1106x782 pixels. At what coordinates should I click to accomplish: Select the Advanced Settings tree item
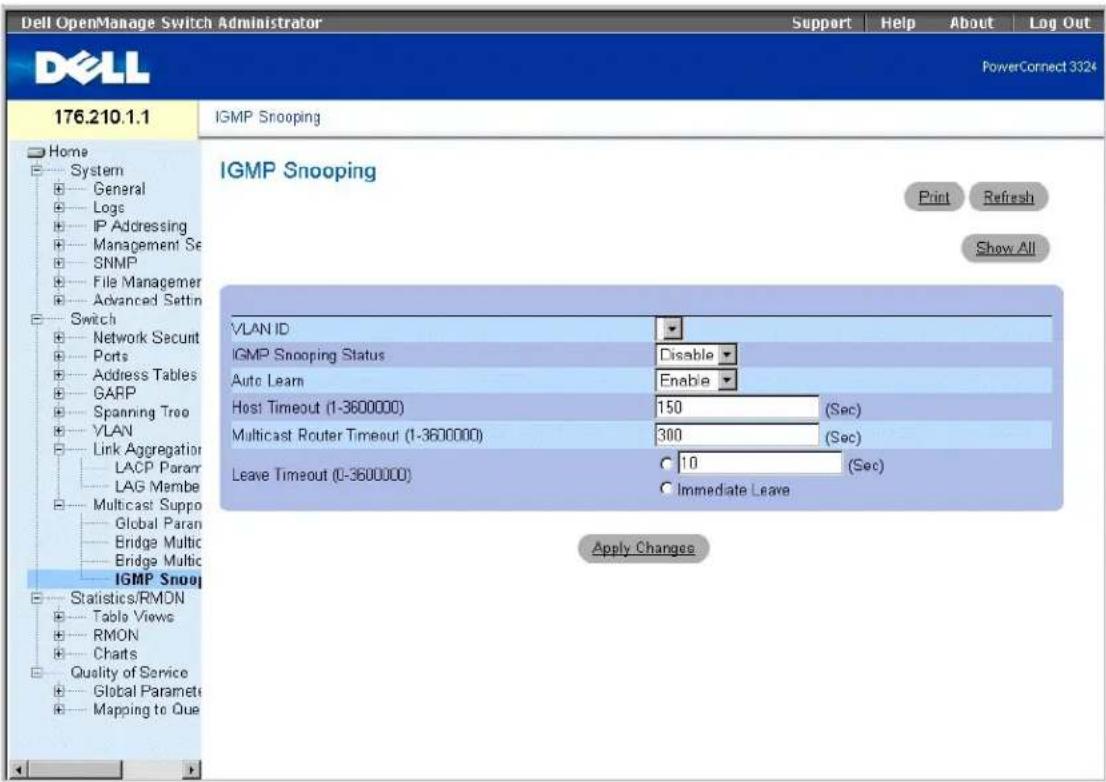coord(147,300)
